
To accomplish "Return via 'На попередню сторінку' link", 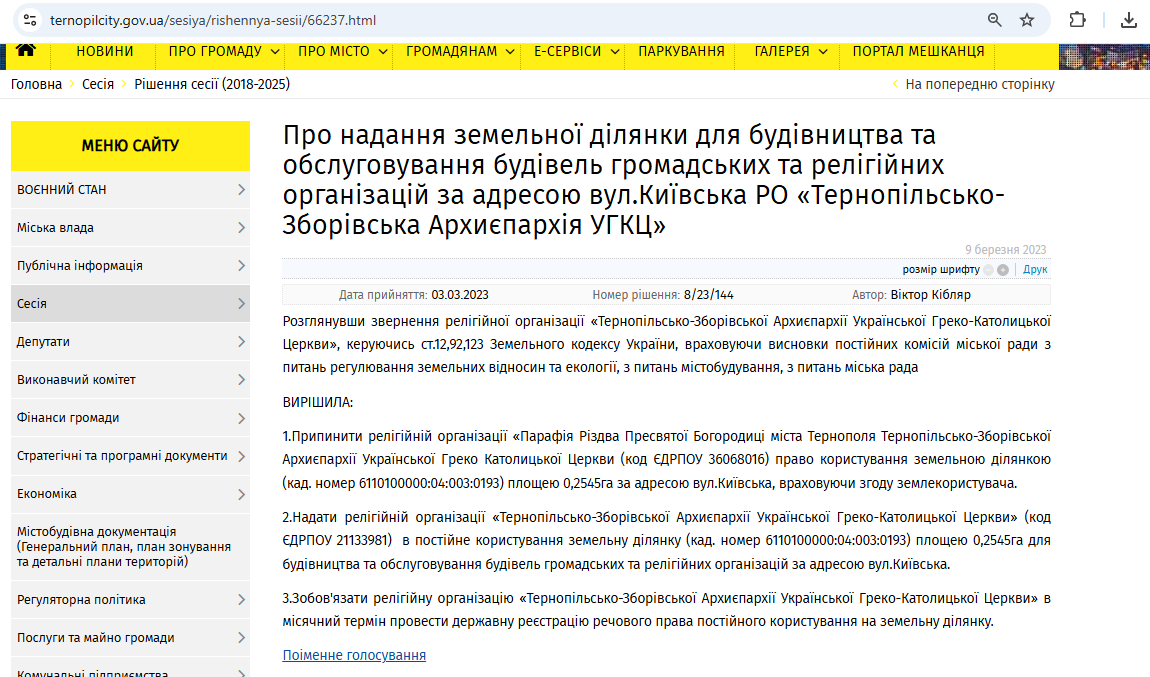I will 980,84.
